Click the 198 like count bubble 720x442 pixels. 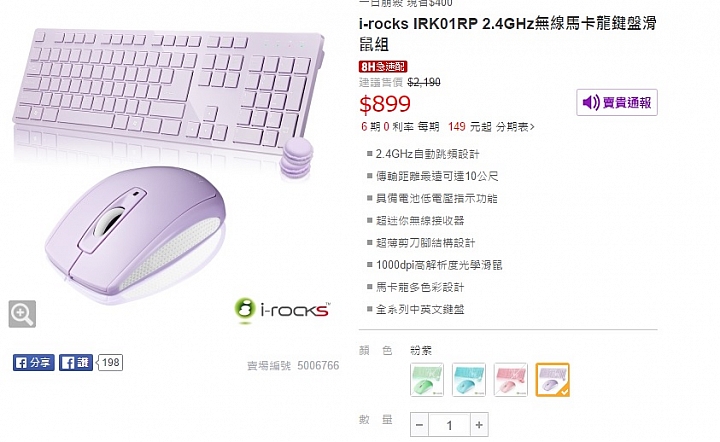tap(110, 363)
